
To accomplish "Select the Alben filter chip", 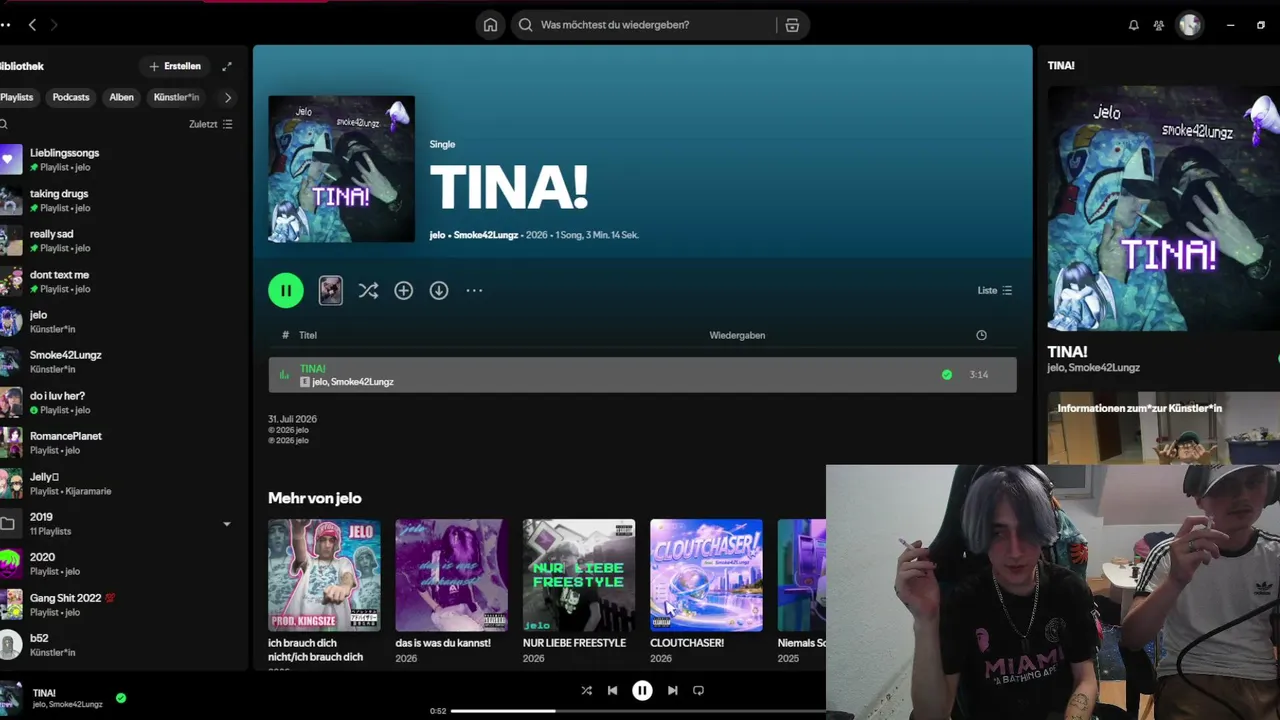I will click(122, 97).
